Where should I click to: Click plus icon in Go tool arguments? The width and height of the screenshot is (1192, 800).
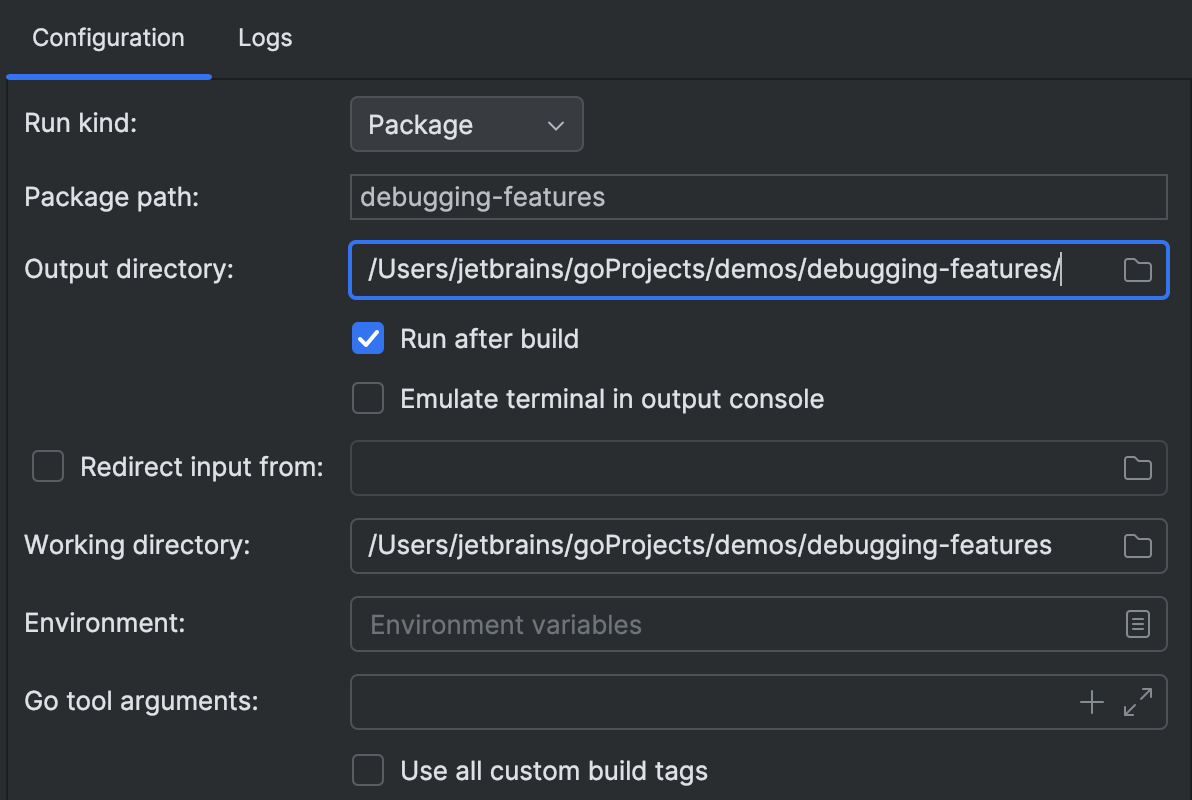(x=1092, y=702)
